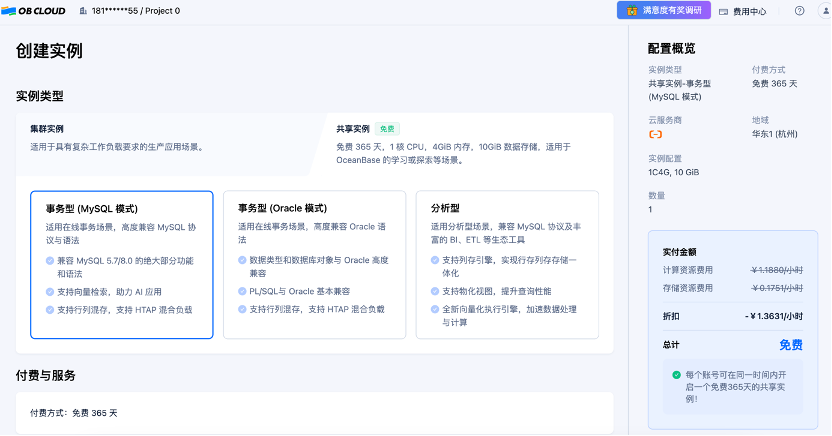Image resolution: width=832 pixels, height=436 pixels.
Task: Click the ¥ 0.1751/小时 storage fee
Action: pos(777,288)
